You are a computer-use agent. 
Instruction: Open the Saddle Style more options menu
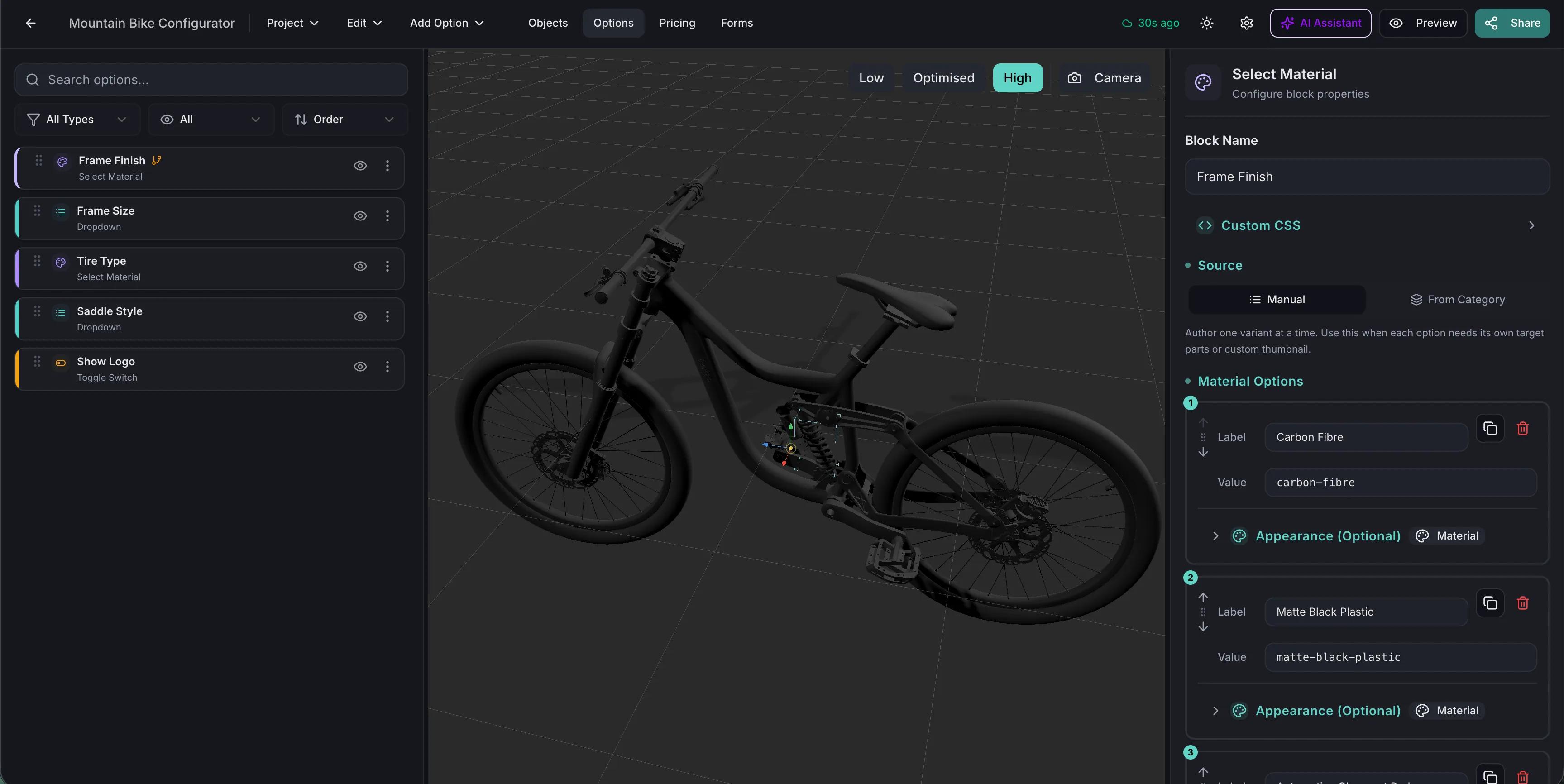pyautogui.click(x=387, y=316)
